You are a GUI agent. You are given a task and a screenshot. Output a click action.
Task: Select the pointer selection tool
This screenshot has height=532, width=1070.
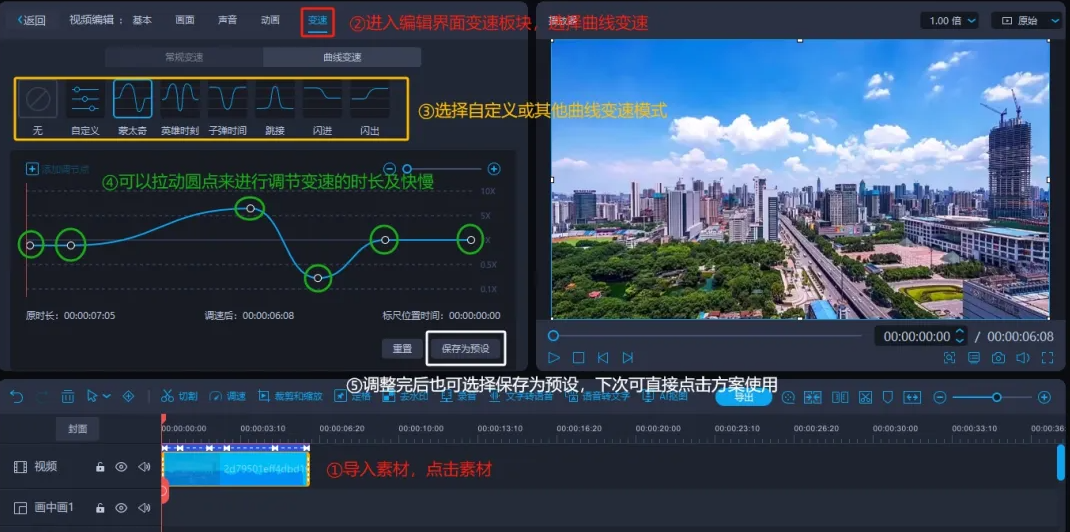[92, 396]
